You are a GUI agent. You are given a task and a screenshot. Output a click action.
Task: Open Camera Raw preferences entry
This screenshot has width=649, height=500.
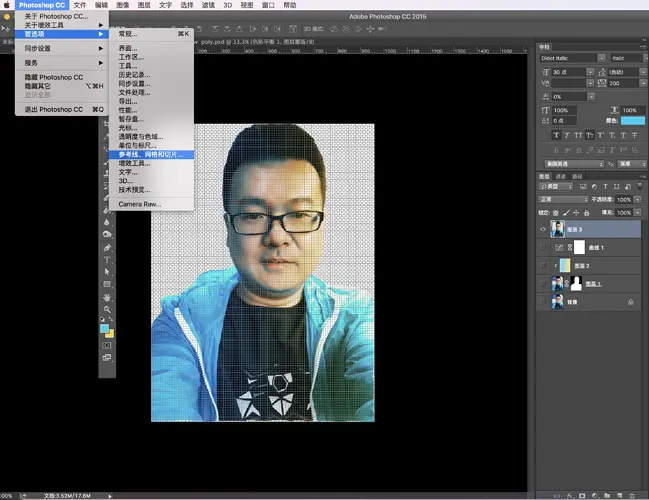click(139, 203)
